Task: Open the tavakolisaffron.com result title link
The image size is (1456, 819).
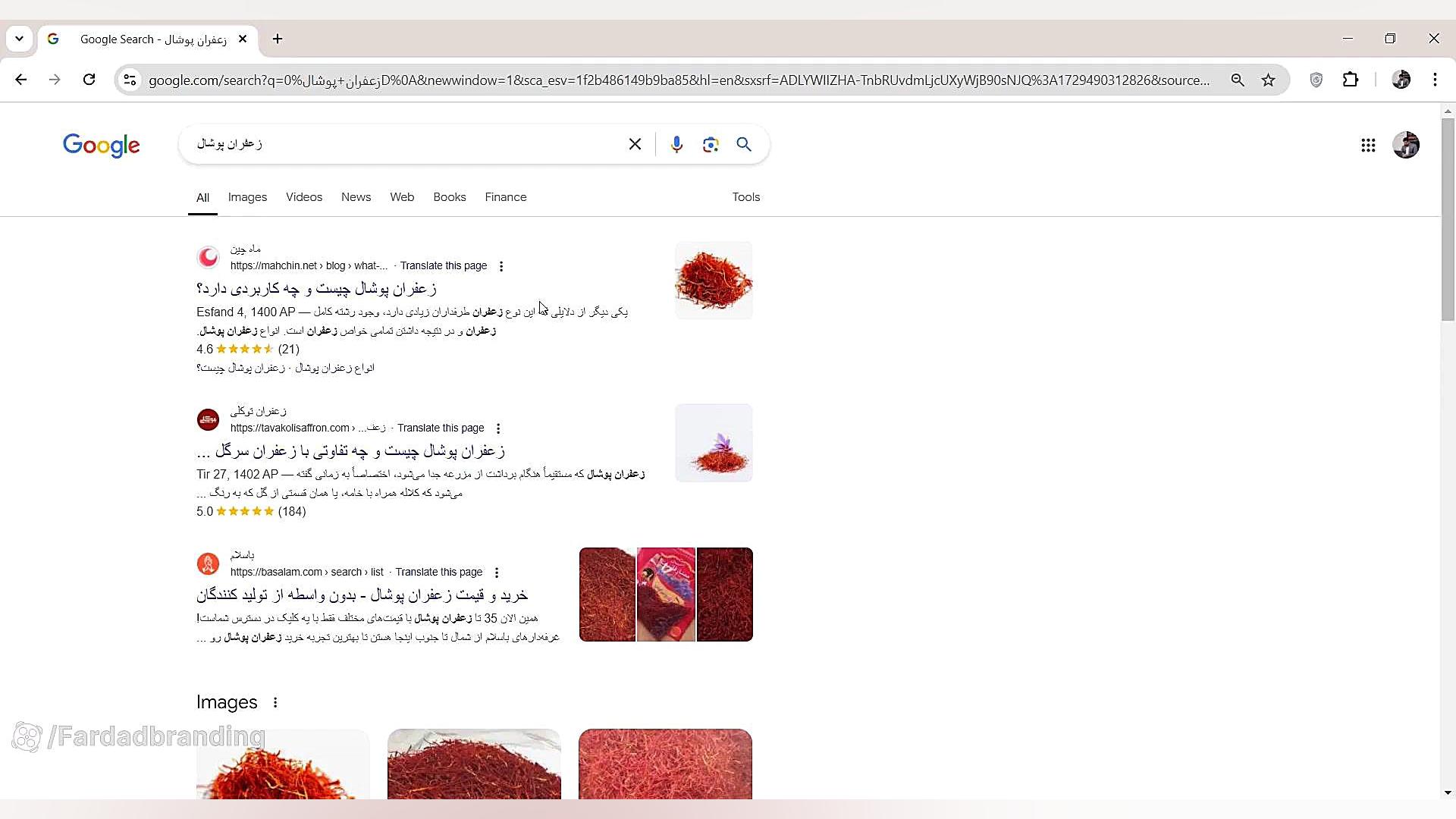Action: (x=351, y=451)
